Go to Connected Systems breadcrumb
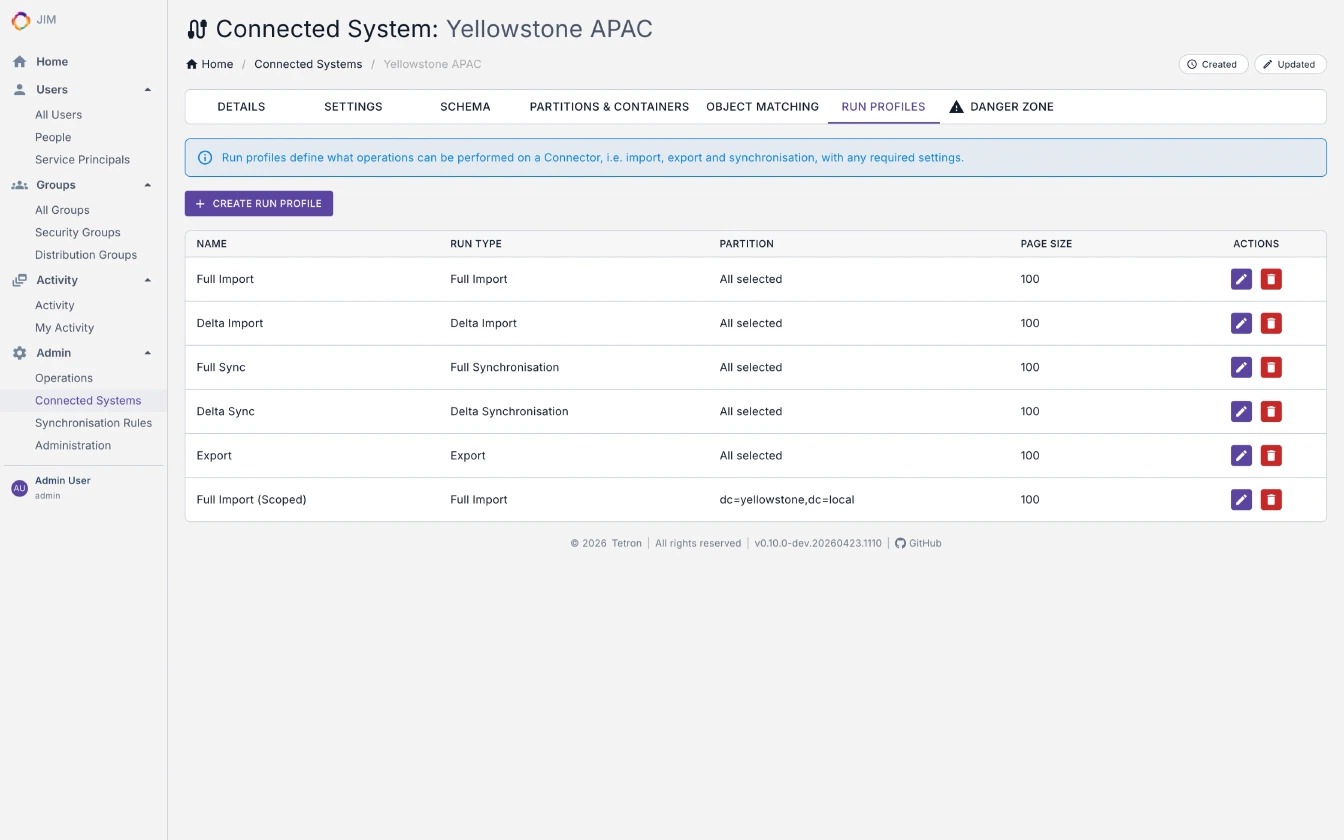Screen dimensions: 1344x840 [x=308, y=64]
